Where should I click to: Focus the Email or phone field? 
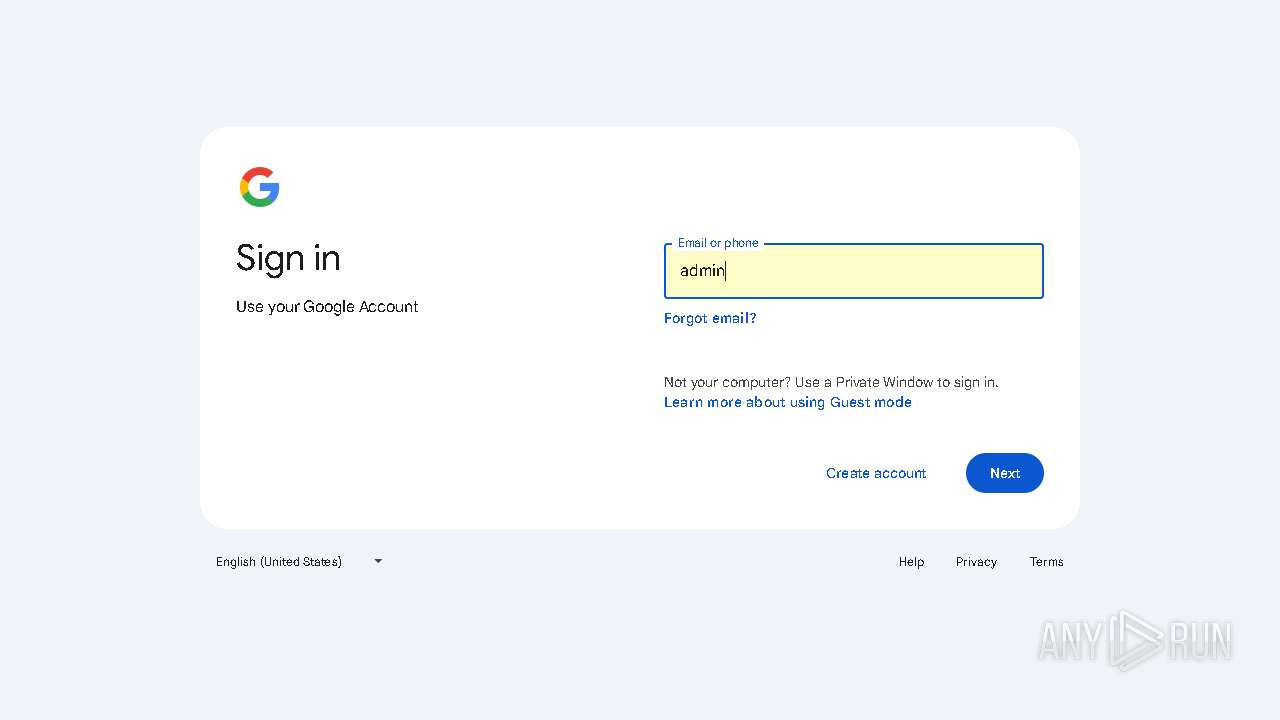(x=854, y=271)
